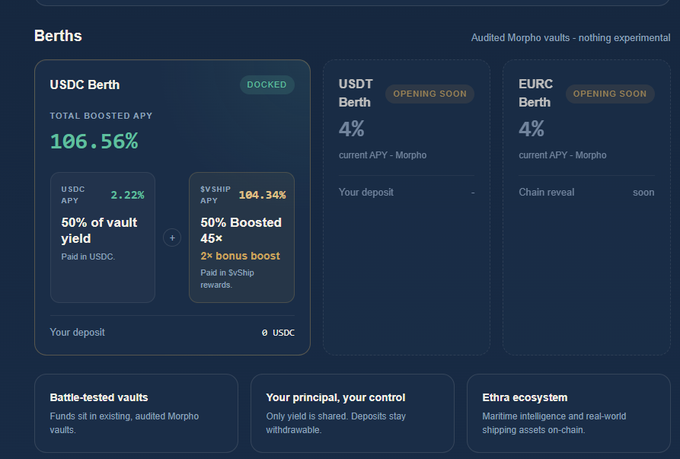Click the $VSHIP APY label
This screenshot has height=459, width=680.
[216, 195]
